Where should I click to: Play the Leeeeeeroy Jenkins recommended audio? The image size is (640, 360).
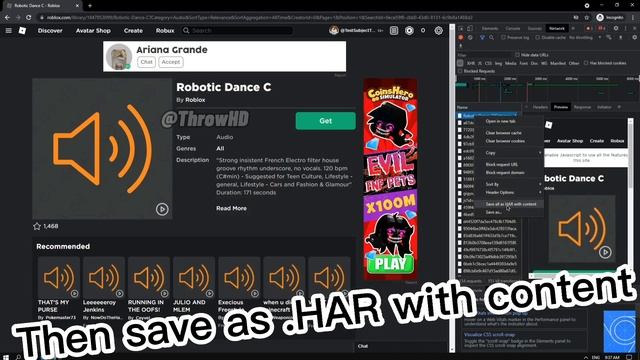119,293
